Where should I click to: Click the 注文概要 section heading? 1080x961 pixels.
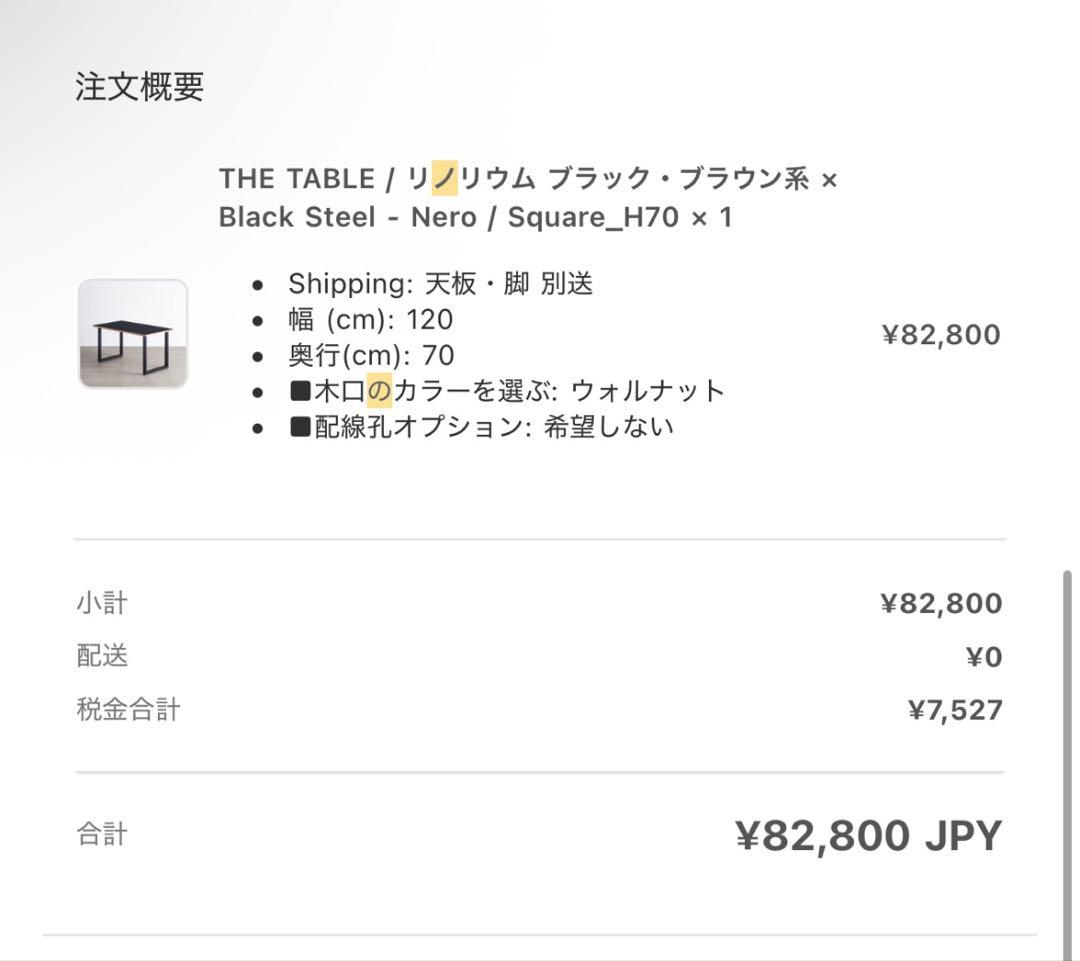click(x=137, y=87)
